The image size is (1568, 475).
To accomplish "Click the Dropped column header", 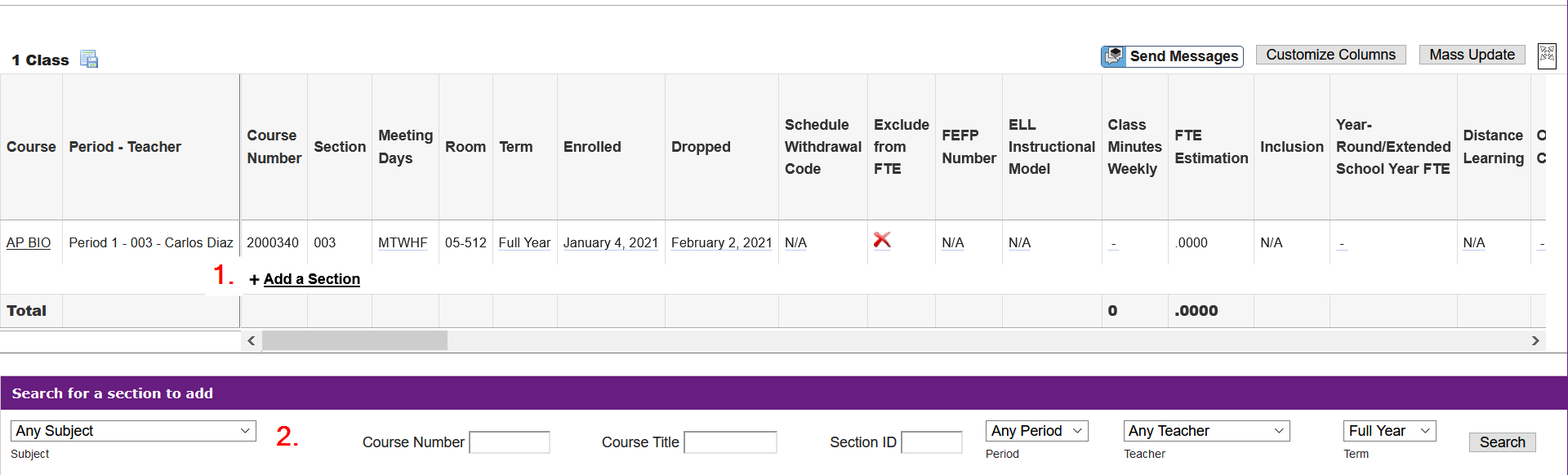I will click(701, 147).
